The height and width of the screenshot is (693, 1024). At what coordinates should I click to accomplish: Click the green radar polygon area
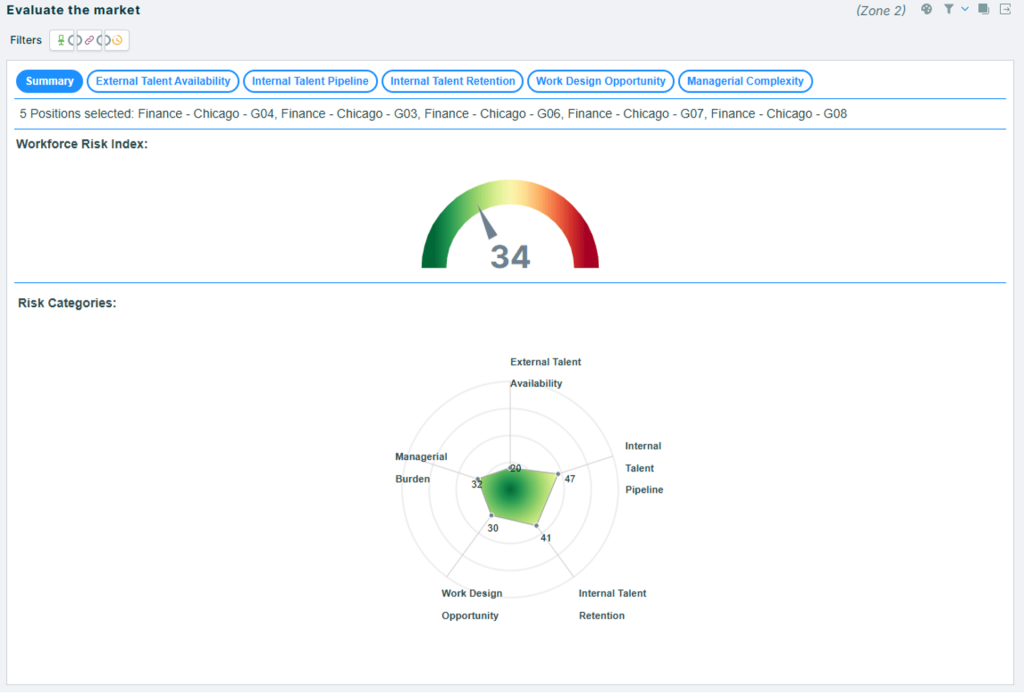click(516, 495)
